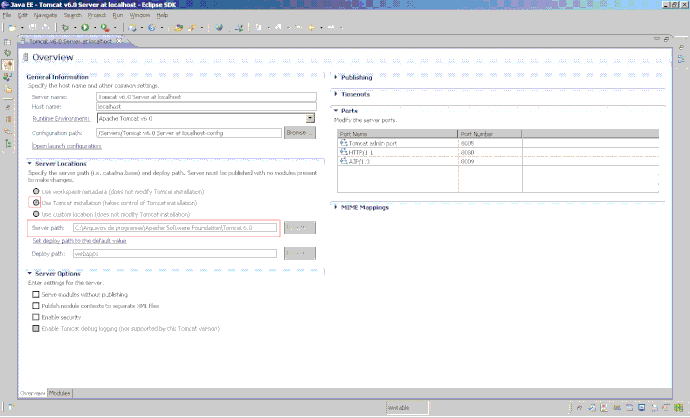
Task: Click Browse button next to Configuration path
Action: click(300, 132)
